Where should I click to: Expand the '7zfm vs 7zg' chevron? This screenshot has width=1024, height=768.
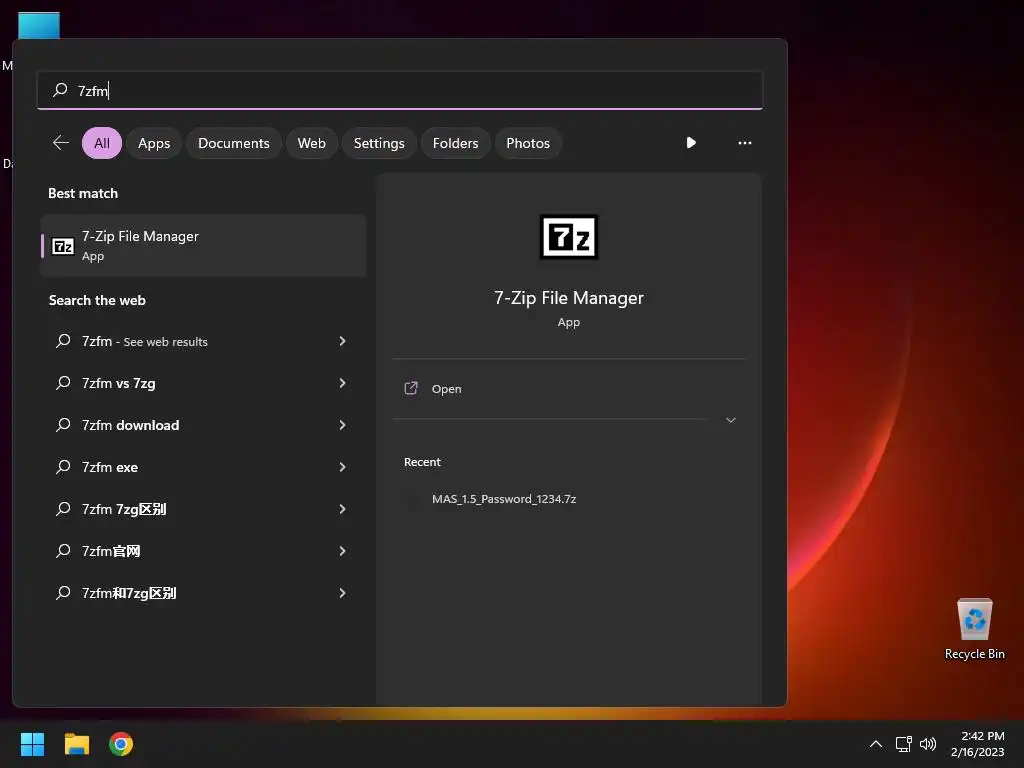342,383
